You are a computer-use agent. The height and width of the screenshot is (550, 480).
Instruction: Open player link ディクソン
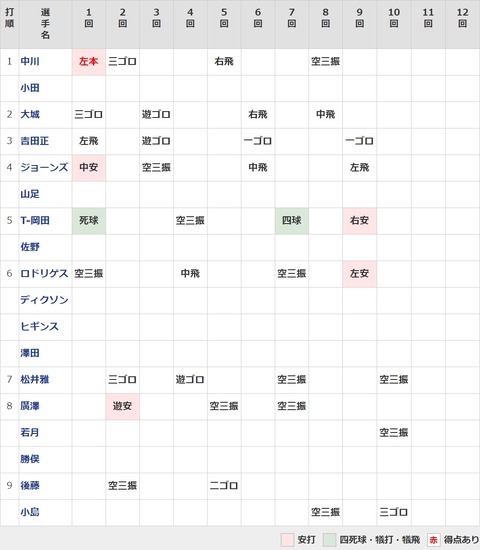(44, 300)
